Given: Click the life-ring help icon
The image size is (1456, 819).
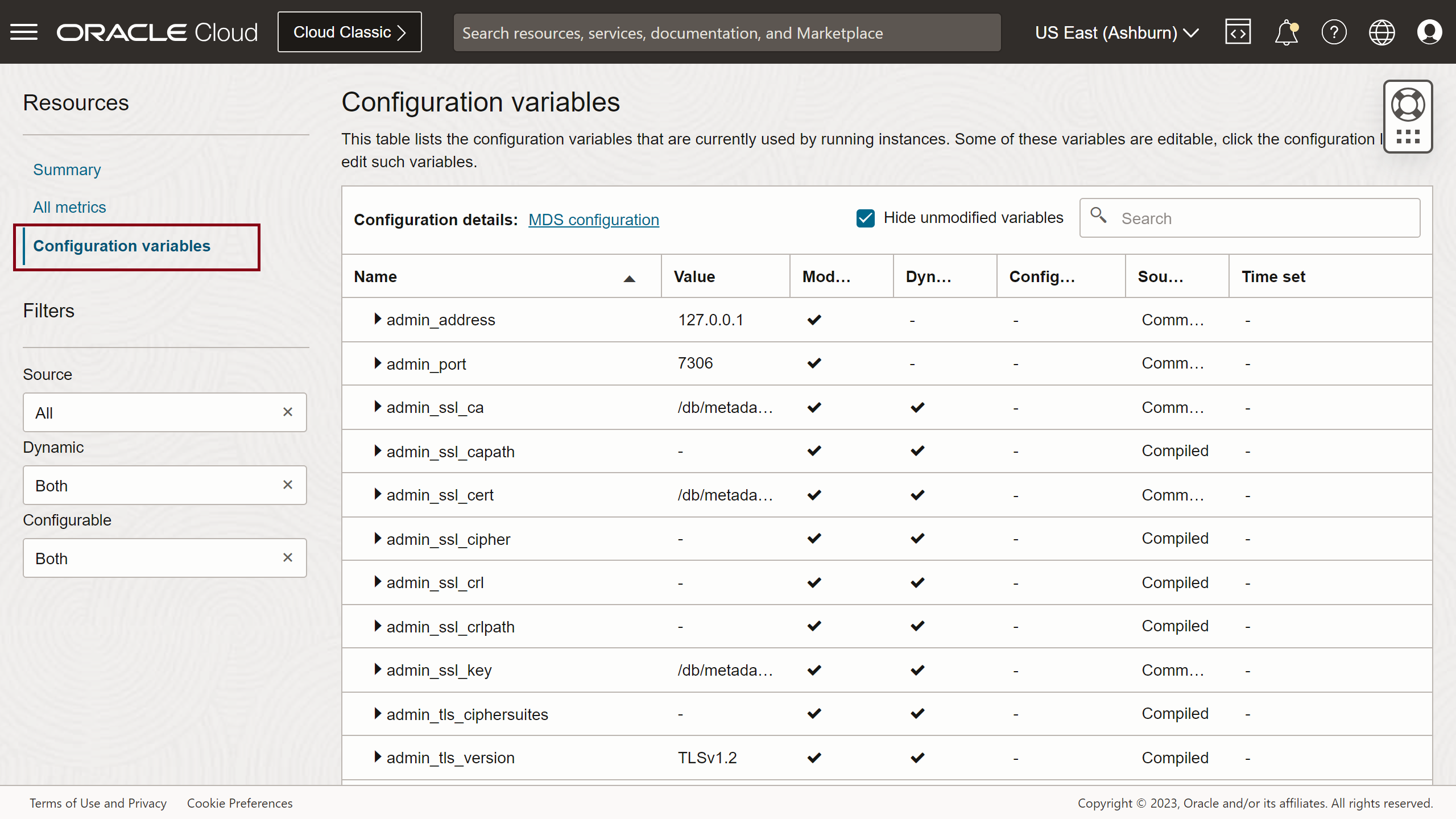Looking at the screenshot, I should [1408, 104].
